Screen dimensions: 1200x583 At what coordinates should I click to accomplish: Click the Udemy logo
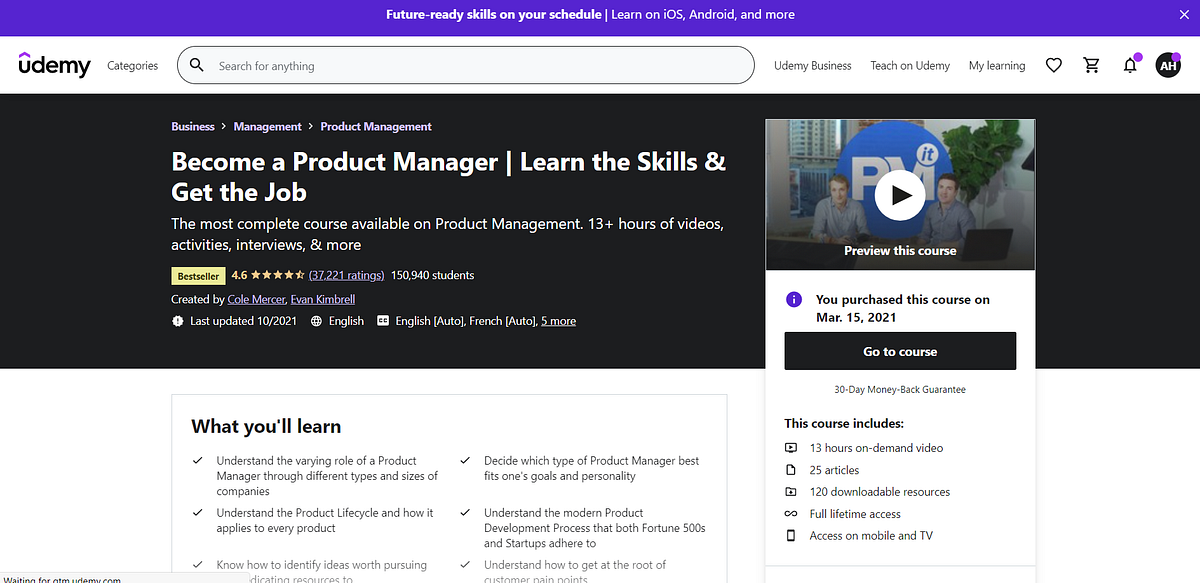pos(54,65)
